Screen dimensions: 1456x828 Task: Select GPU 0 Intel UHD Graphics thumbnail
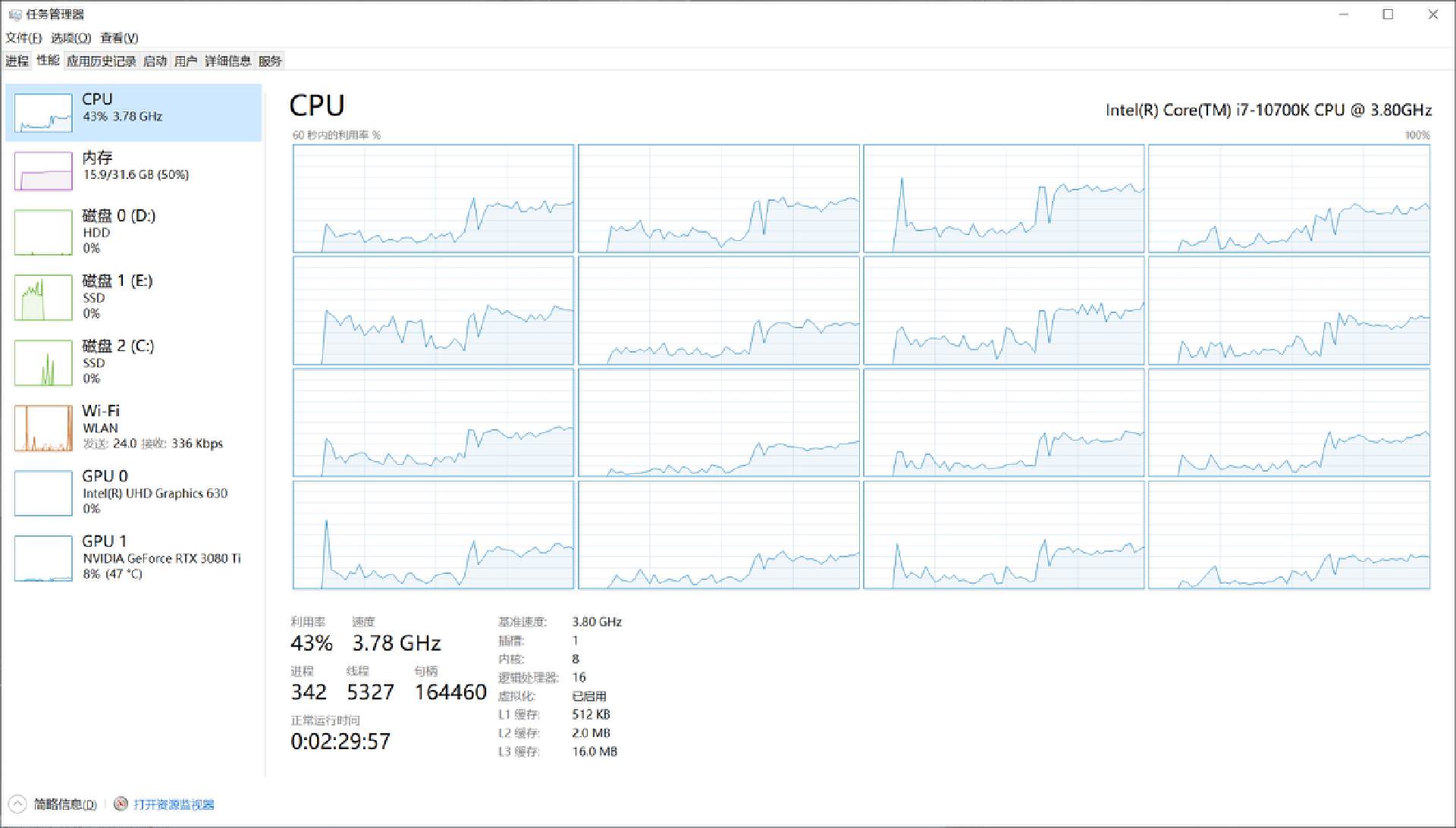point(43,493)
